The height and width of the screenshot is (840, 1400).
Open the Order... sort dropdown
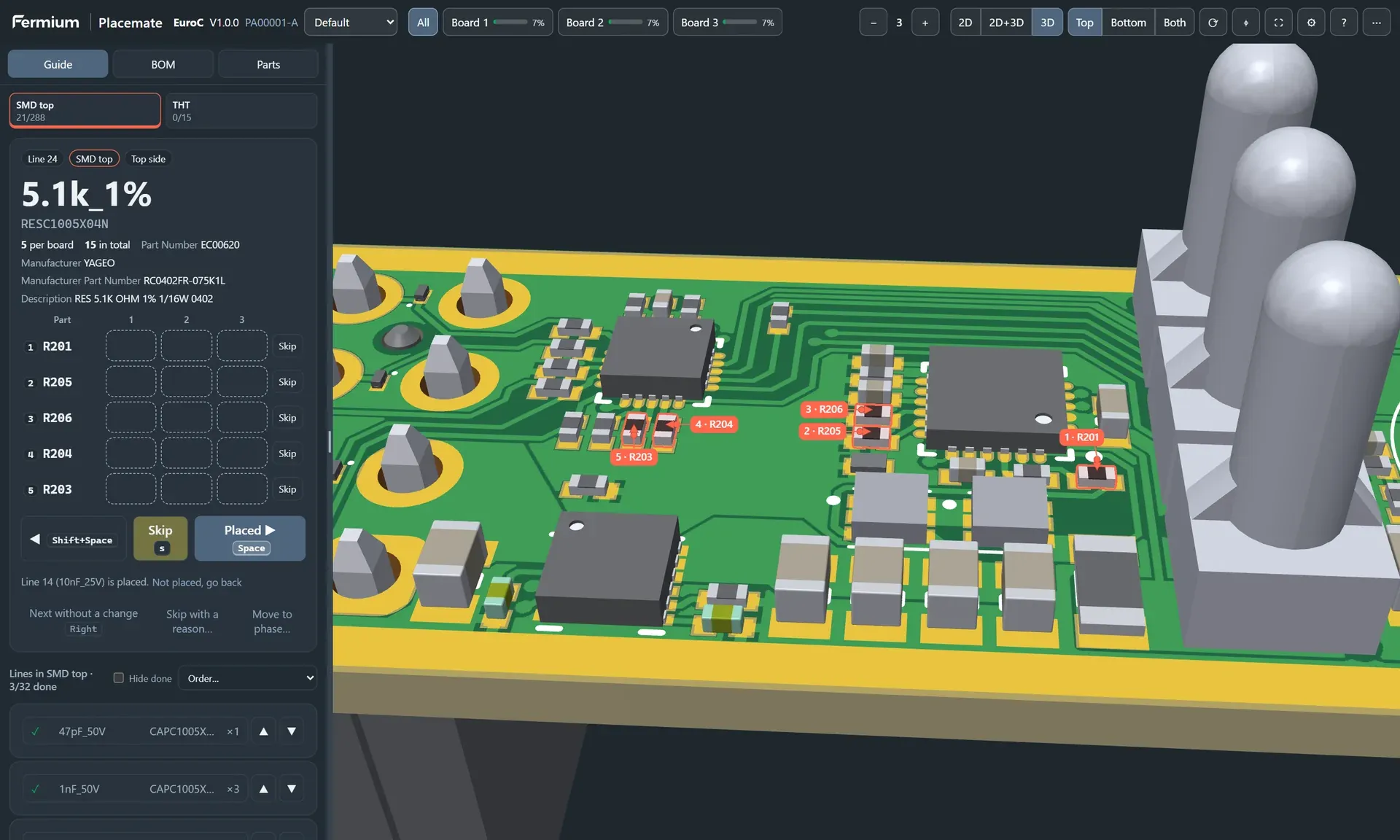[x=248, y=678]
